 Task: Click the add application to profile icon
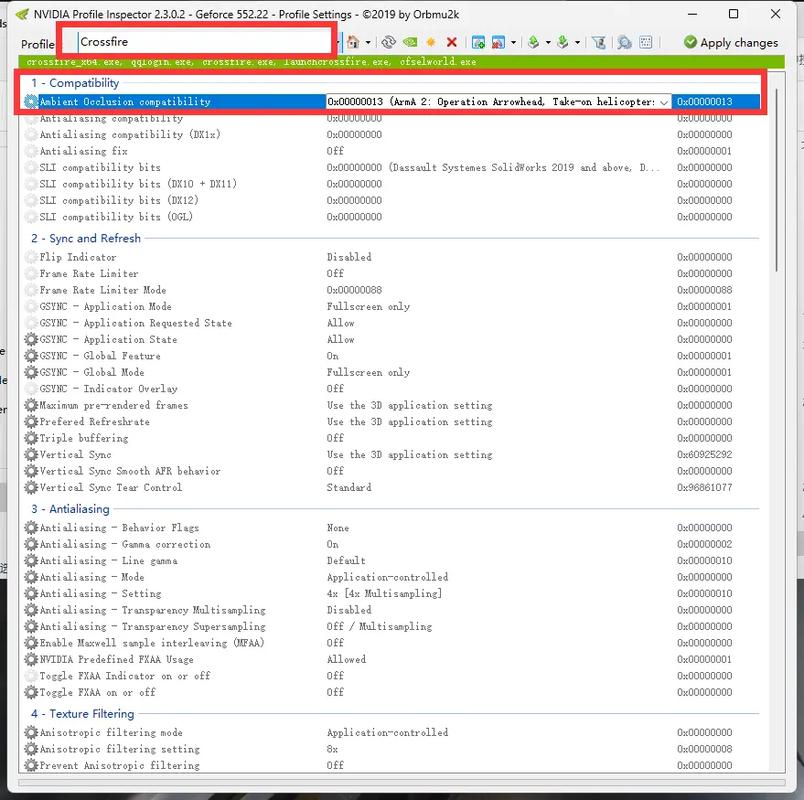[479, 42]
